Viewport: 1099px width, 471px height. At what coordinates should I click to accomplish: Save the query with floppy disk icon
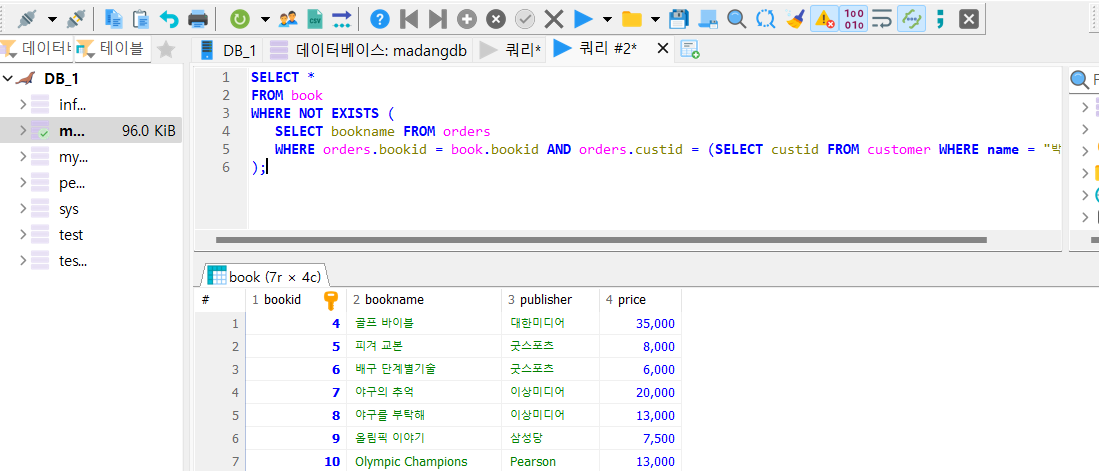coord(678,19)
